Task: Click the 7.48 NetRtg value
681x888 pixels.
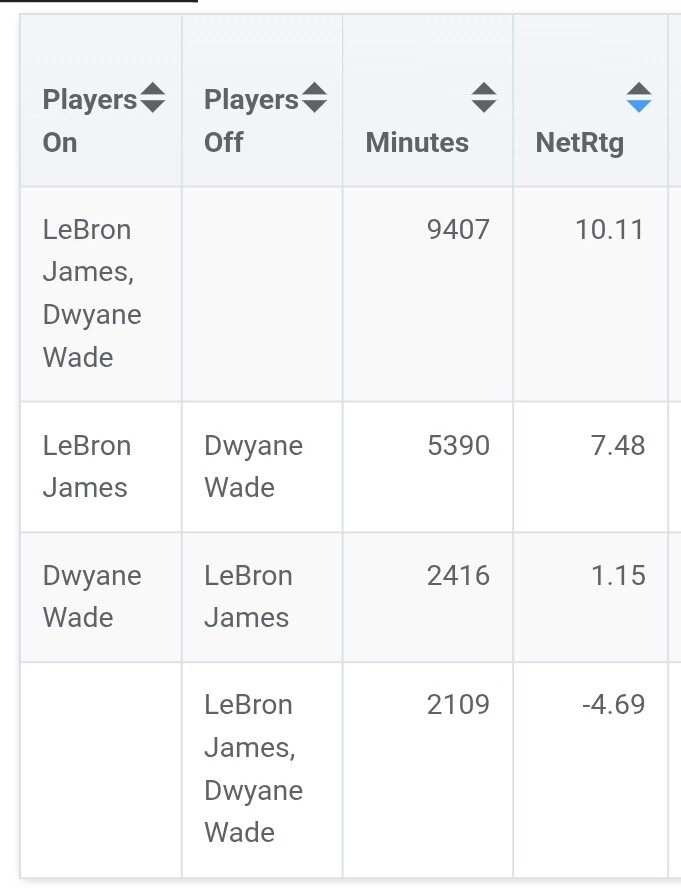Action: pyautogui.click(x=618, y=446)
